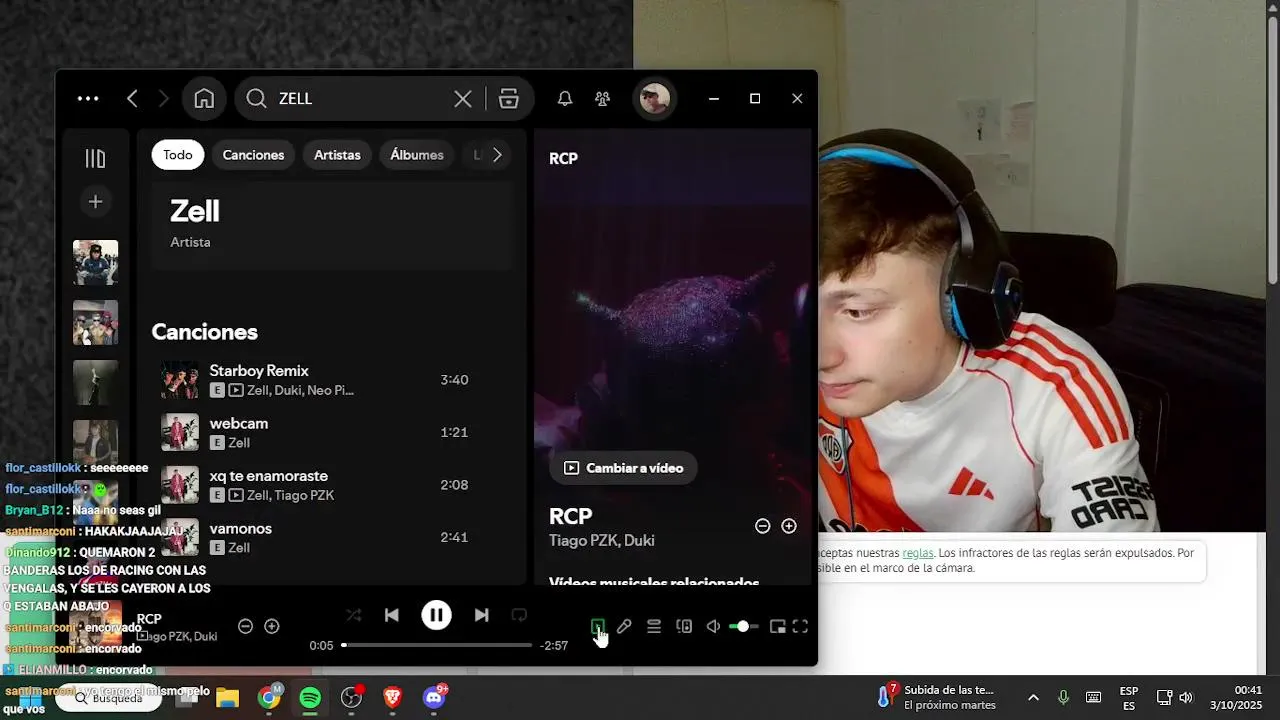The width and height of the screenshot is (1280, 720).
Task: Show more filter chips with arrow
Action: pyautogui.click(x=497, y=155)
